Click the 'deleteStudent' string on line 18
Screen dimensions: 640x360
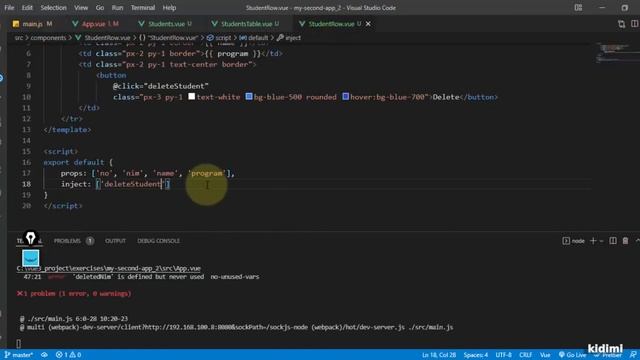pos(132,184)
